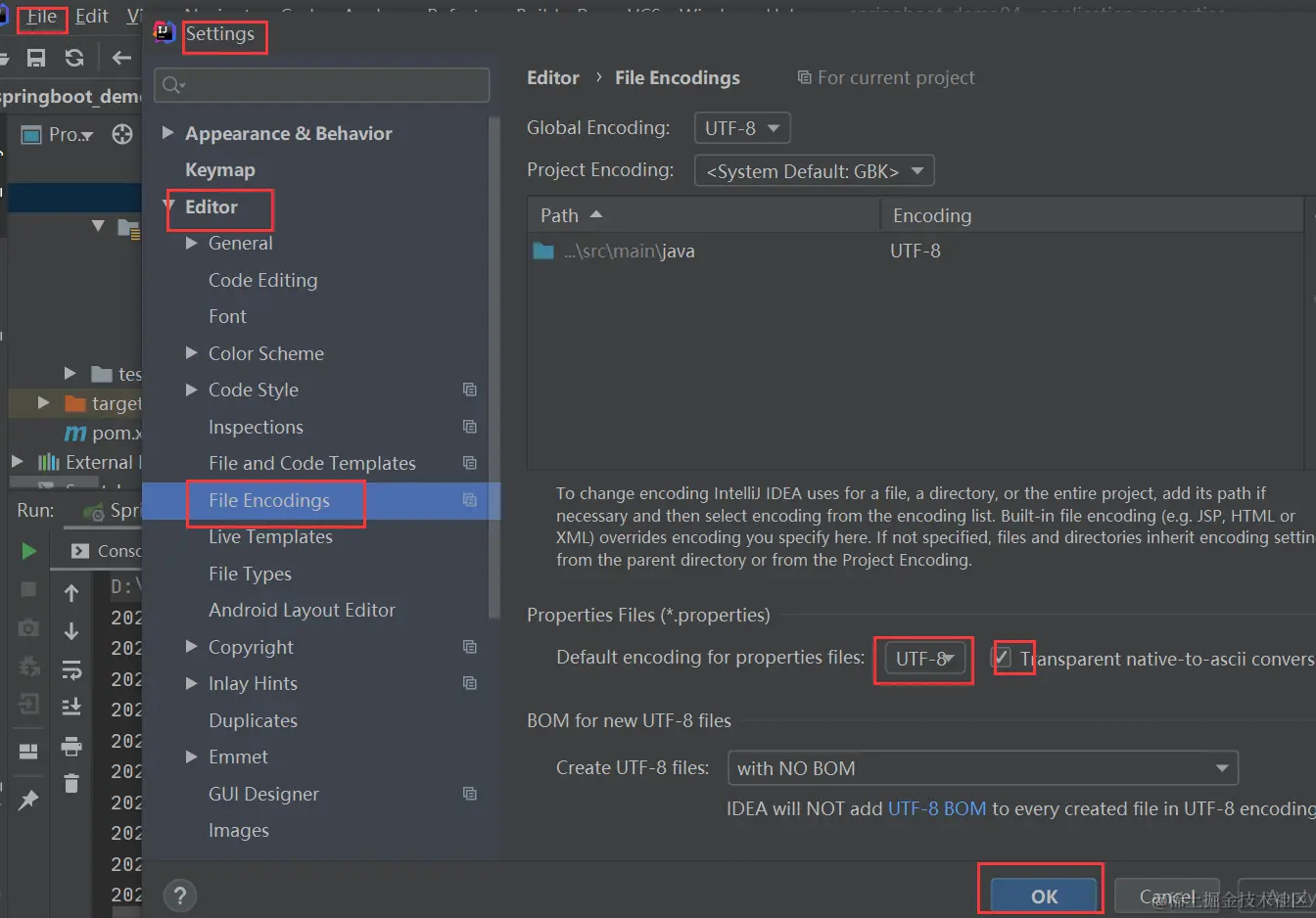This screenshot has width=1316, height=918.
Task: Expand the Appearance & Behavior section
Action: (166, 133)
